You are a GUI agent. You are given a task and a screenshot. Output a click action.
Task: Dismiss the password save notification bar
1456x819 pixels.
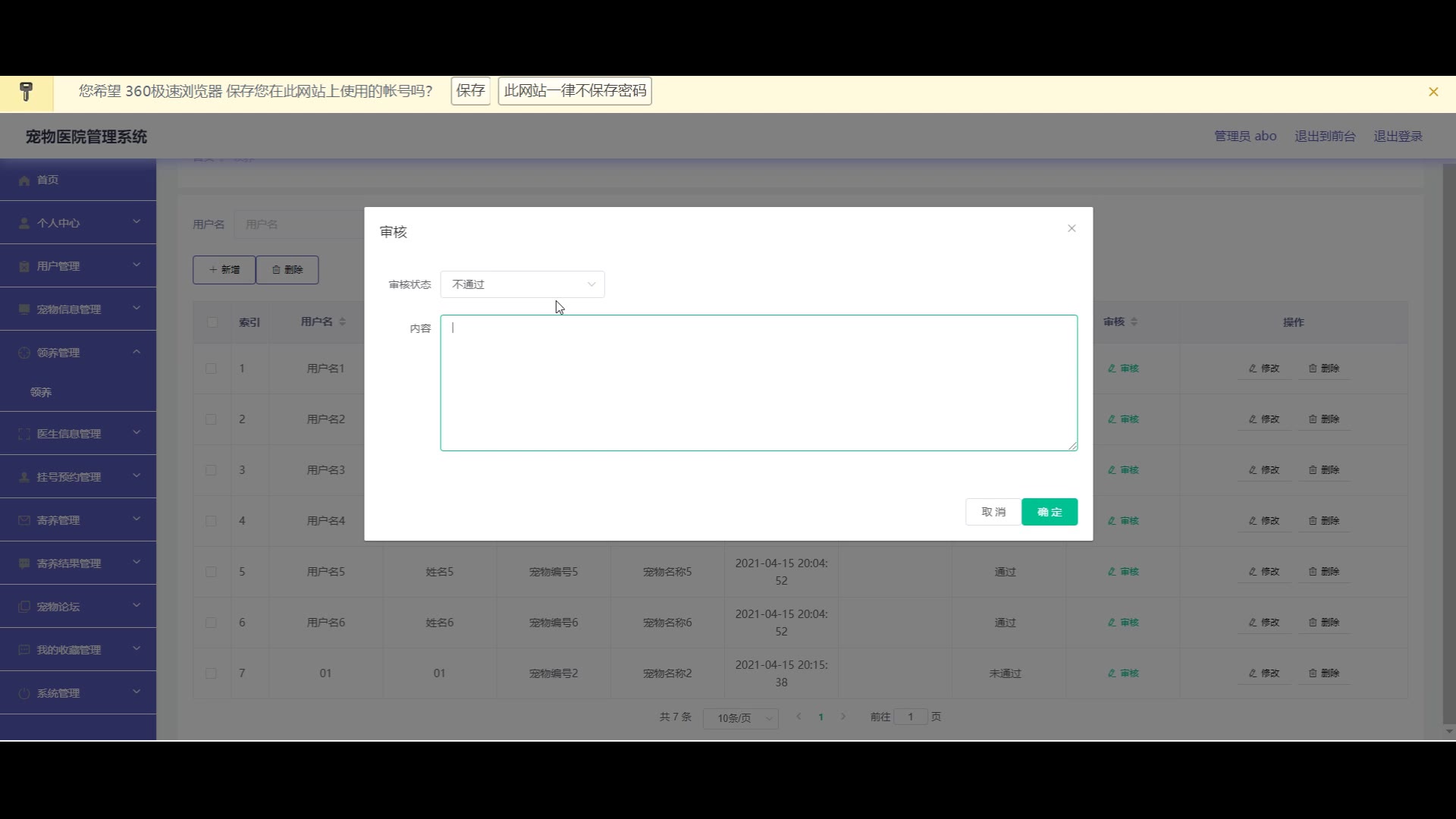(1432, 92)
